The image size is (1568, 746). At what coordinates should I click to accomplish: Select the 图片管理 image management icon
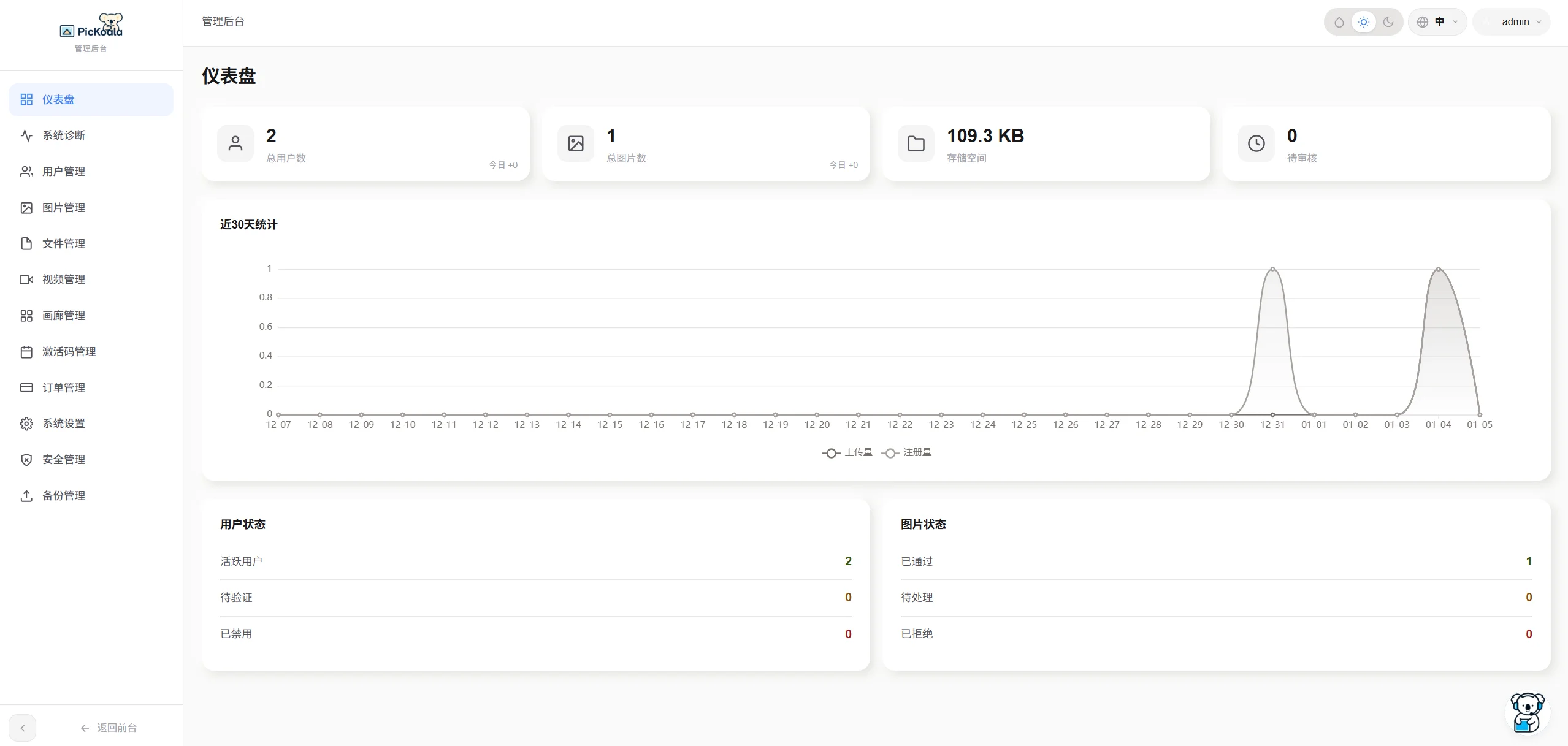[x=26, y=208]
